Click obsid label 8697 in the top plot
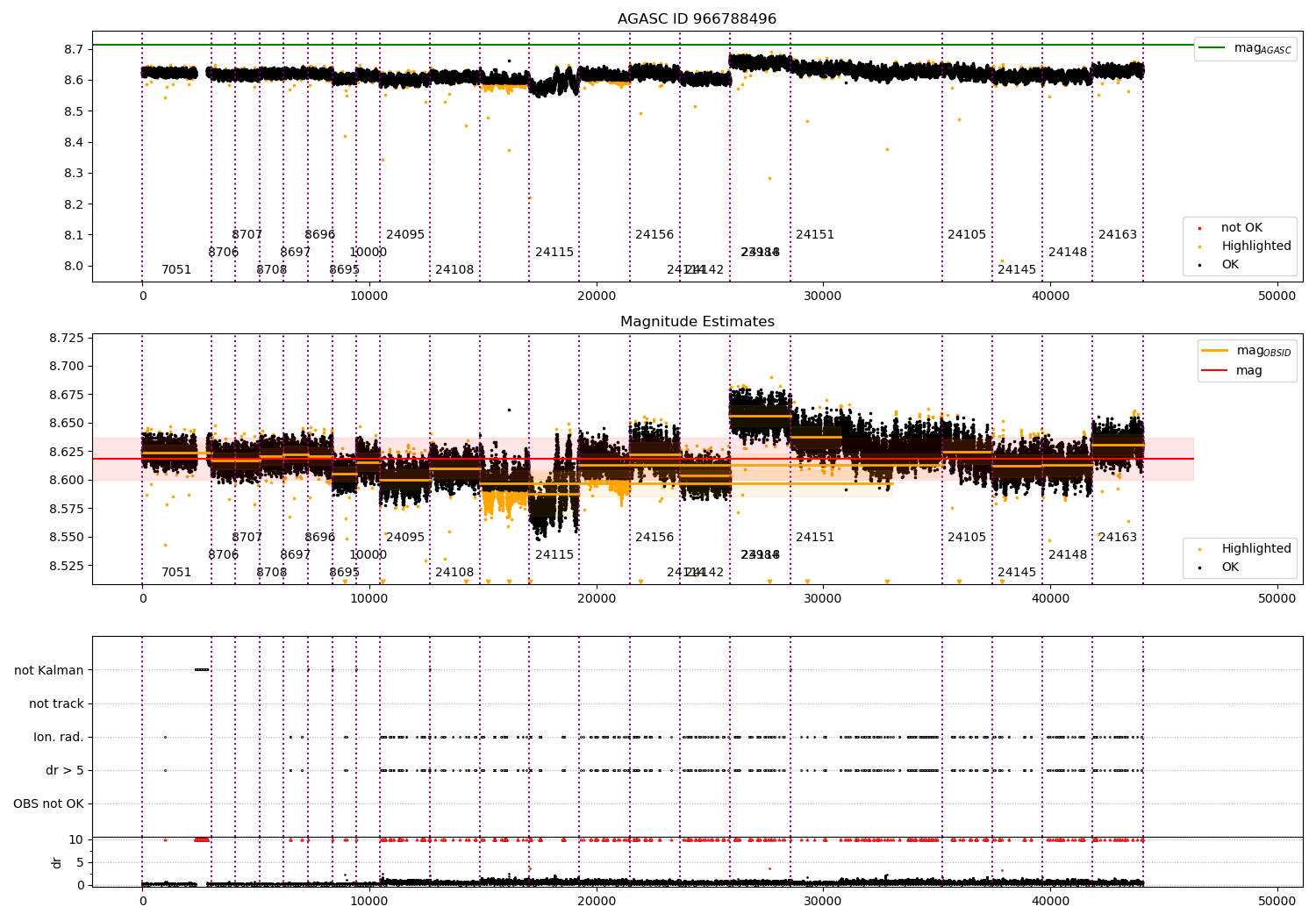 (296, 253)
